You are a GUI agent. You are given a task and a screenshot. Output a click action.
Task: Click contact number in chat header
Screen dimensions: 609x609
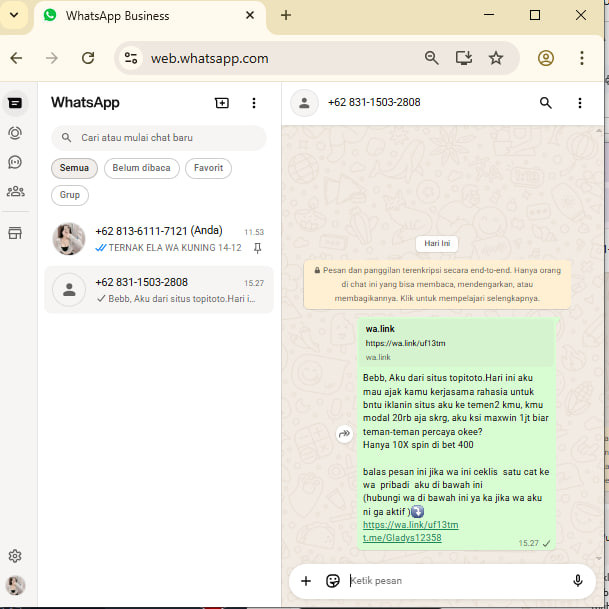[x=374, y=103]
